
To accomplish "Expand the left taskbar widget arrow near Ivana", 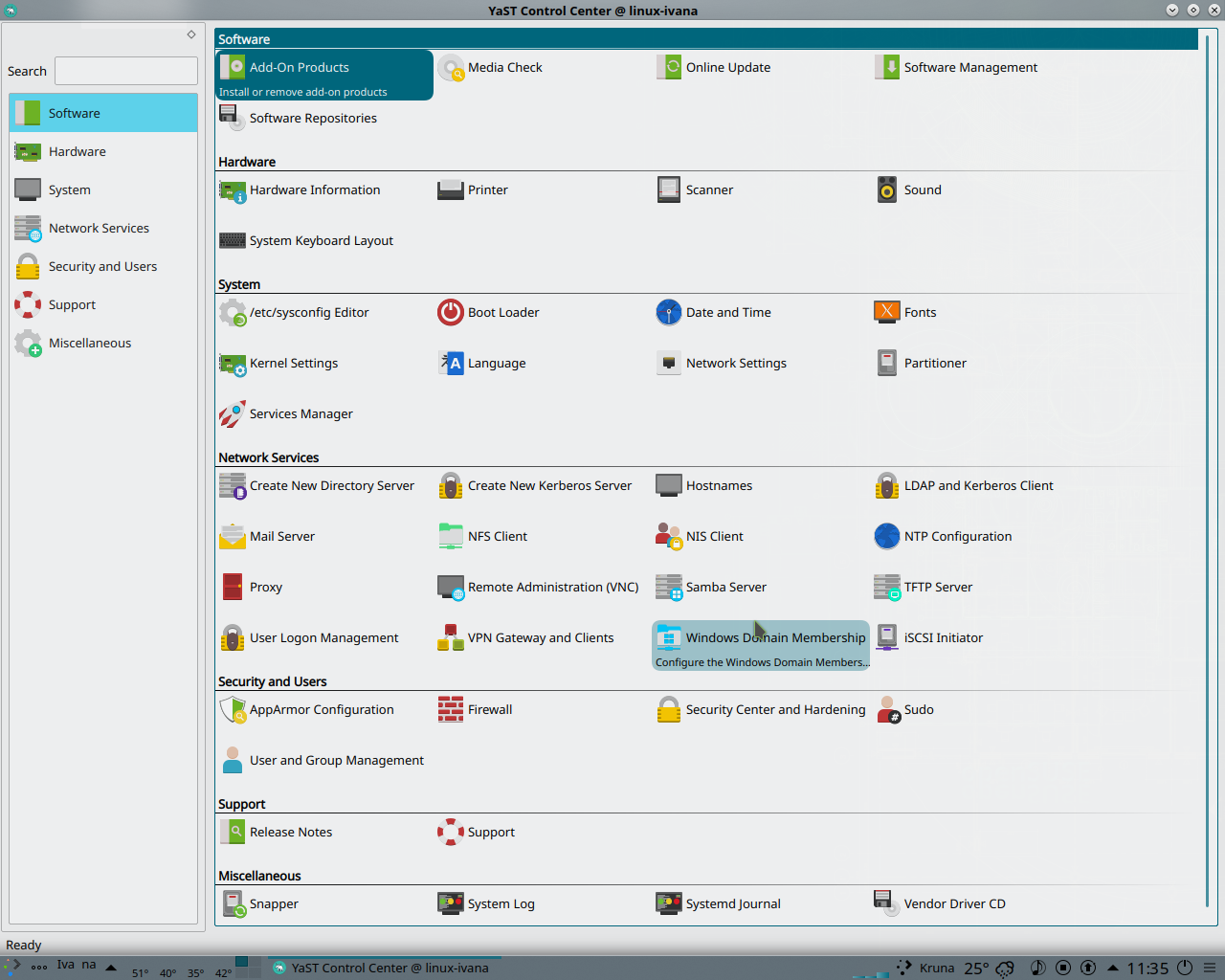I will [110, 968].
